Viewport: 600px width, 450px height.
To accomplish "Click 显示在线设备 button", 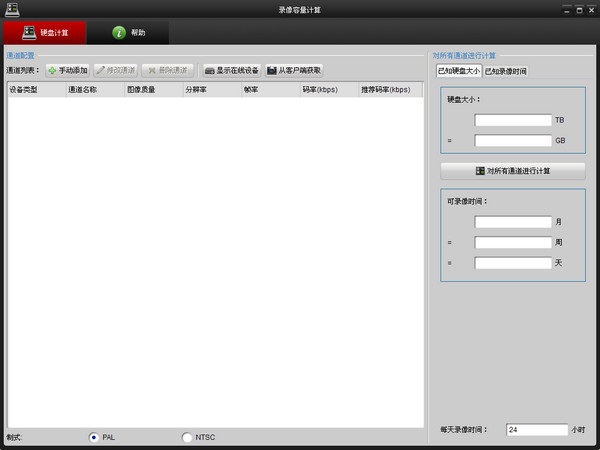I will (x=232, y=70).
